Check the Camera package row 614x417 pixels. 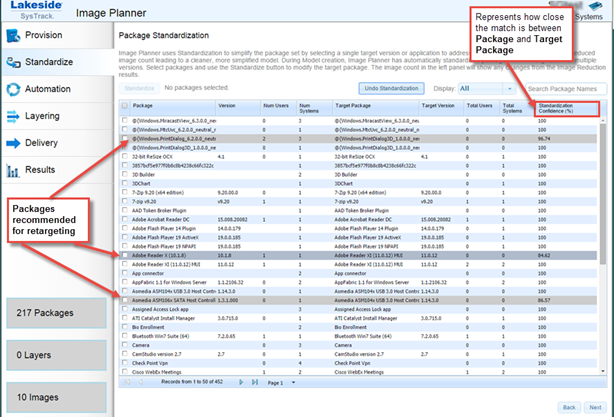tap(125, 345)
